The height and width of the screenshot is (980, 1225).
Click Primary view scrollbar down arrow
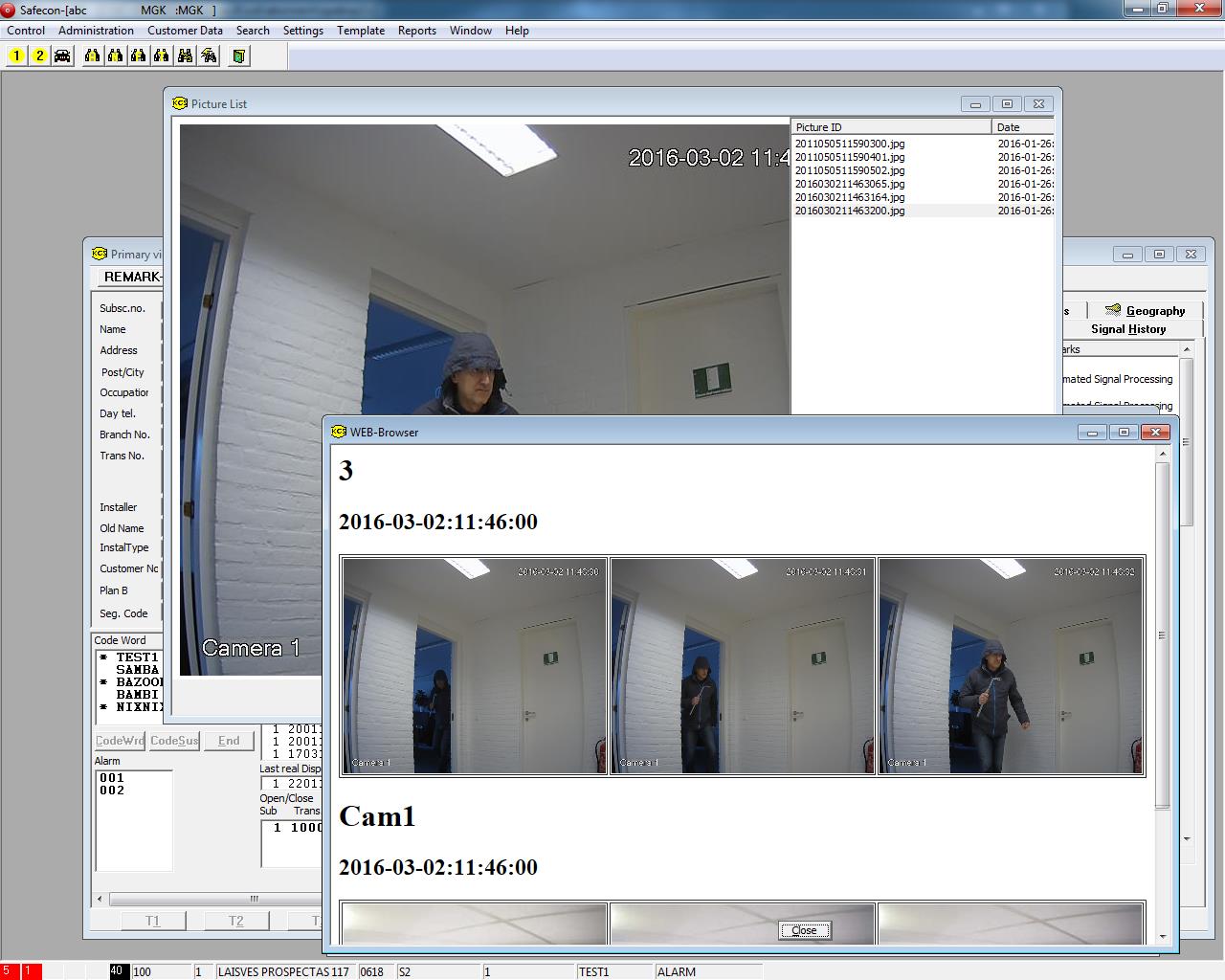[x=1187, y=838]
